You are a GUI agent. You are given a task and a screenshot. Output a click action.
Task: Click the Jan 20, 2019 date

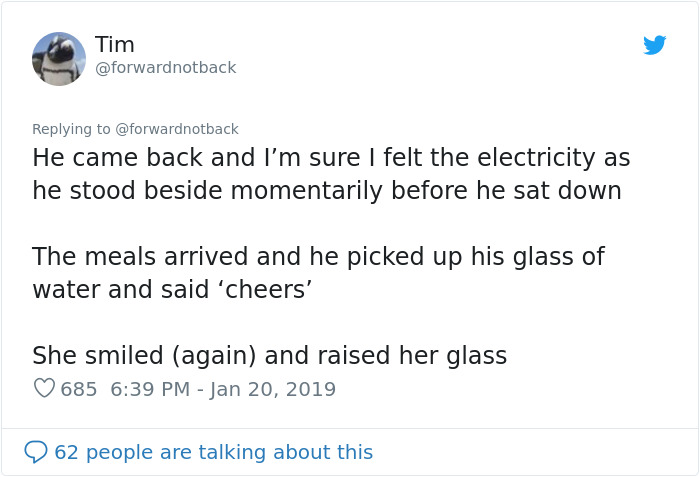tap(273, 389)
